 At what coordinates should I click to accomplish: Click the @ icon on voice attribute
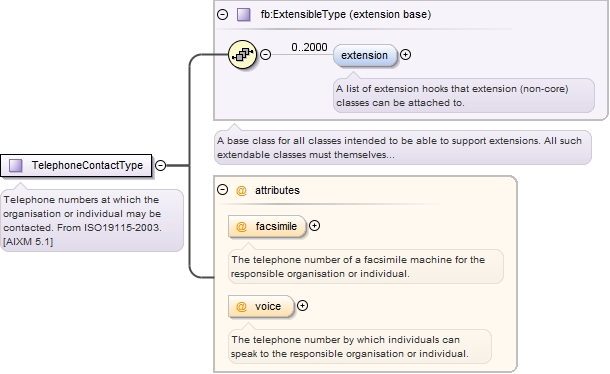241,307
